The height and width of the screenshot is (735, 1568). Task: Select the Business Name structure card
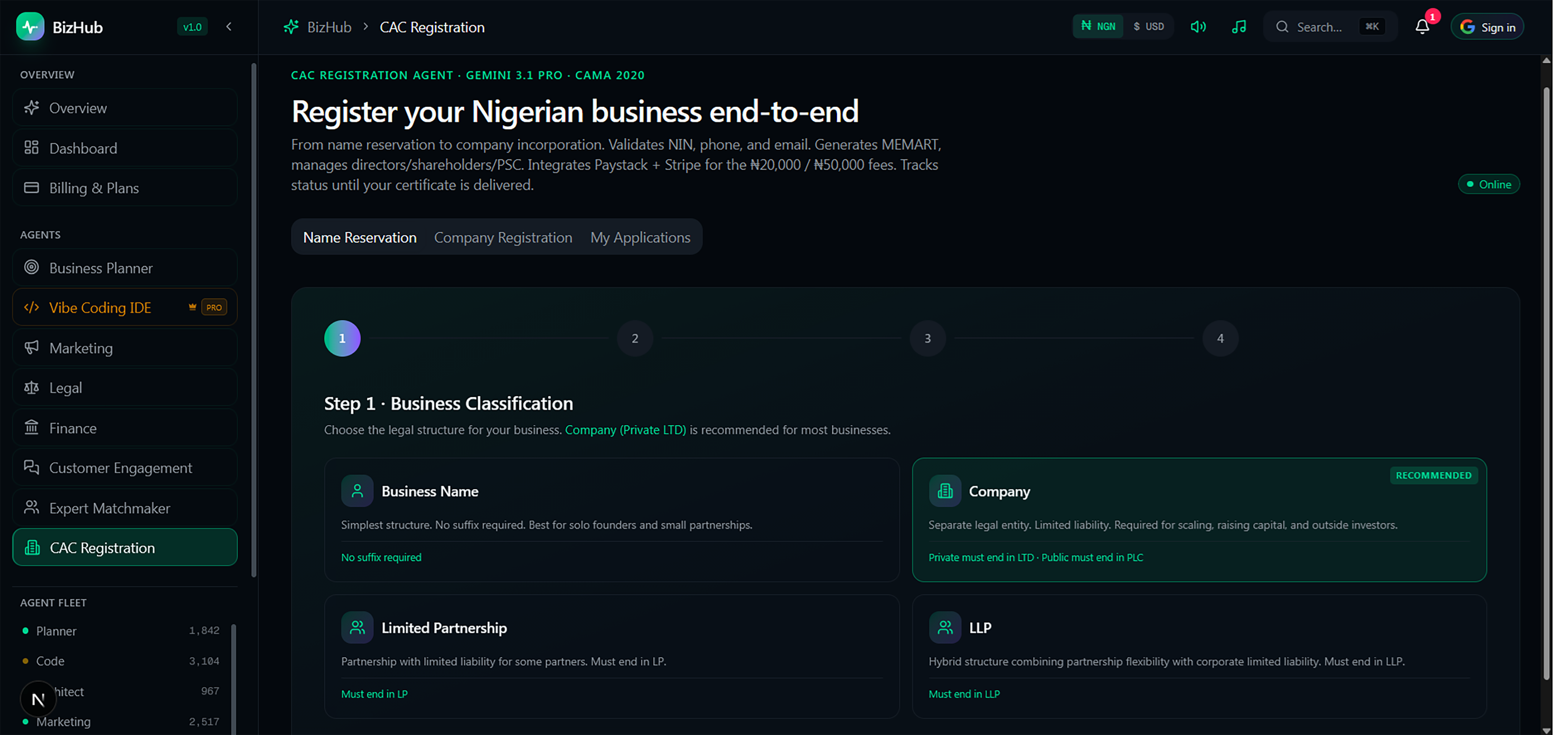pos(612,520)
